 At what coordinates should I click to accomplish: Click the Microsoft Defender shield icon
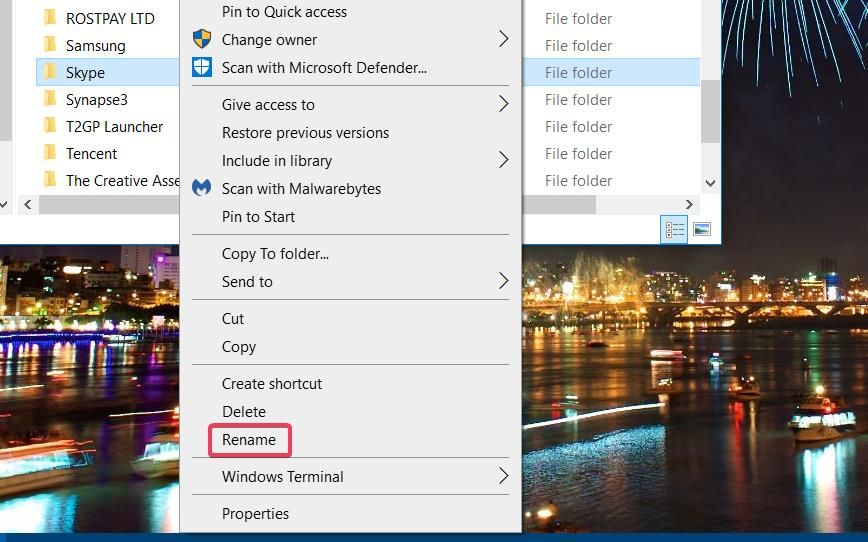point(202,68)
